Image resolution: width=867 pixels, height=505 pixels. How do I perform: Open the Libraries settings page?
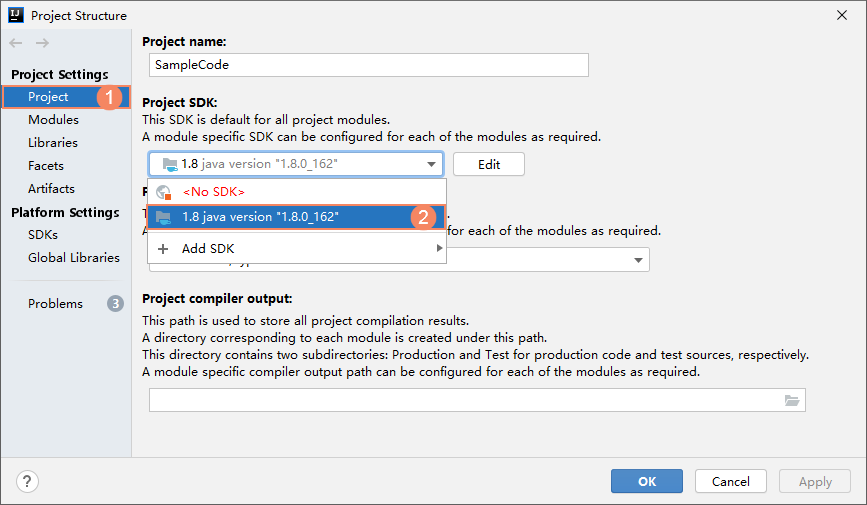(53, 143)
